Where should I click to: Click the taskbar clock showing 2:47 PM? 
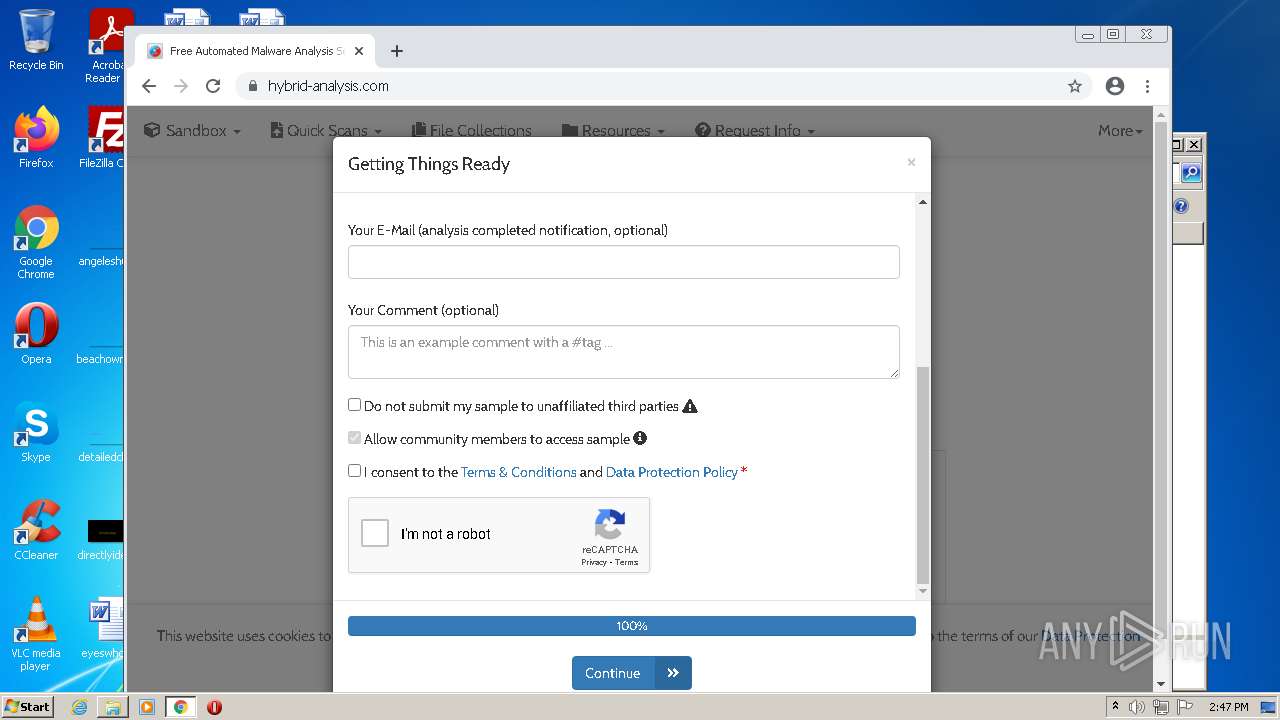click(1228, 707)
